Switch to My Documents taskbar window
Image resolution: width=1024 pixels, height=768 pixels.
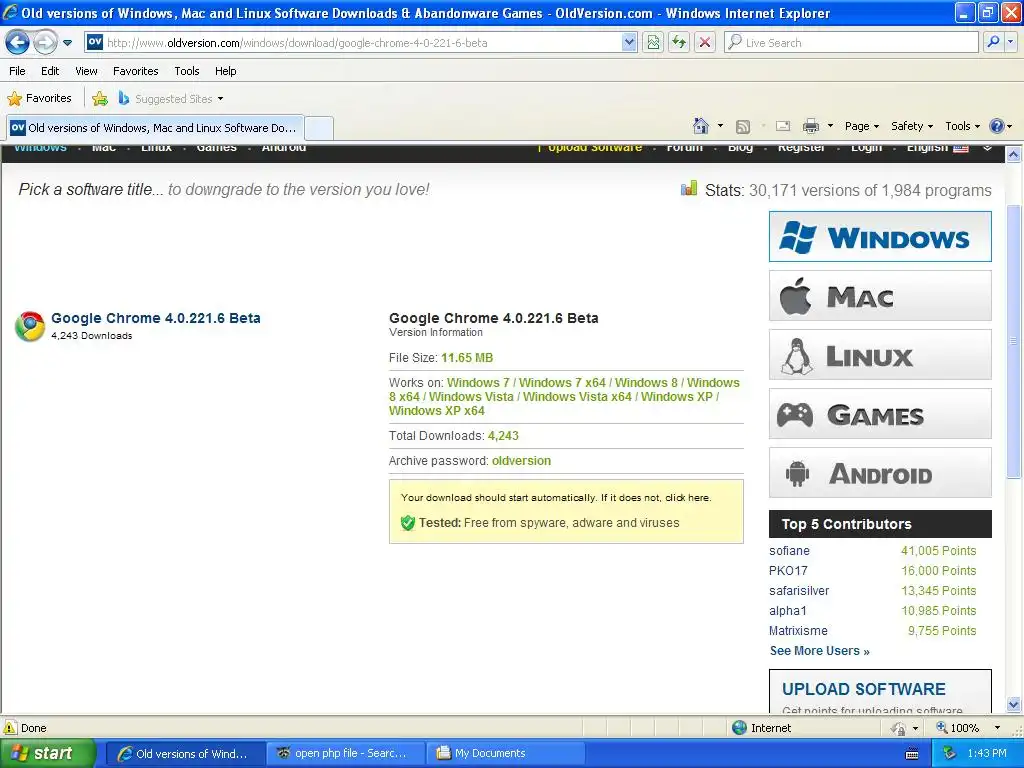pyautogui.click(x=505, y=753)
